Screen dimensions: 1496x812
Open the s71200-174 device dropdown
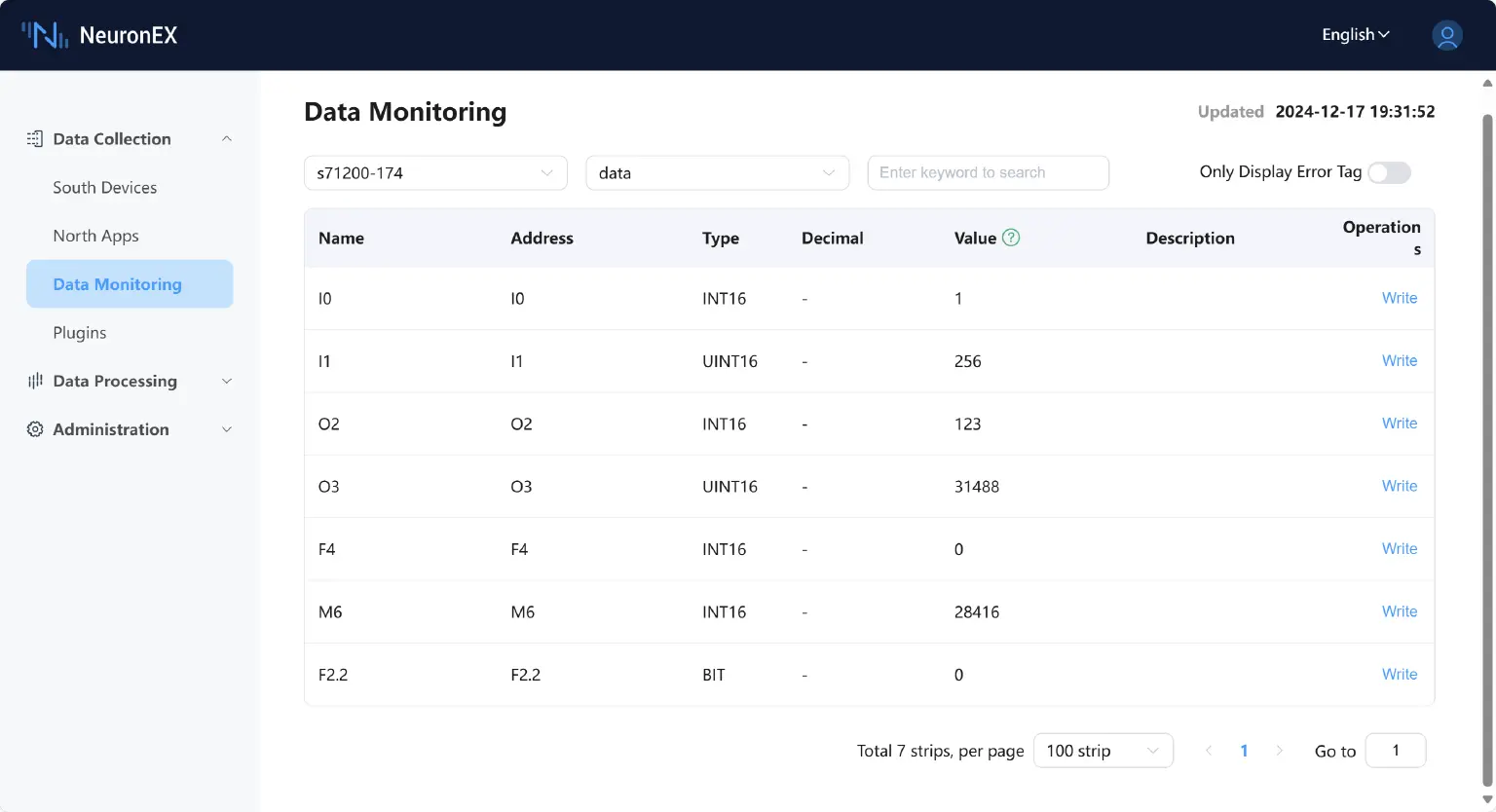click(434, 172)
